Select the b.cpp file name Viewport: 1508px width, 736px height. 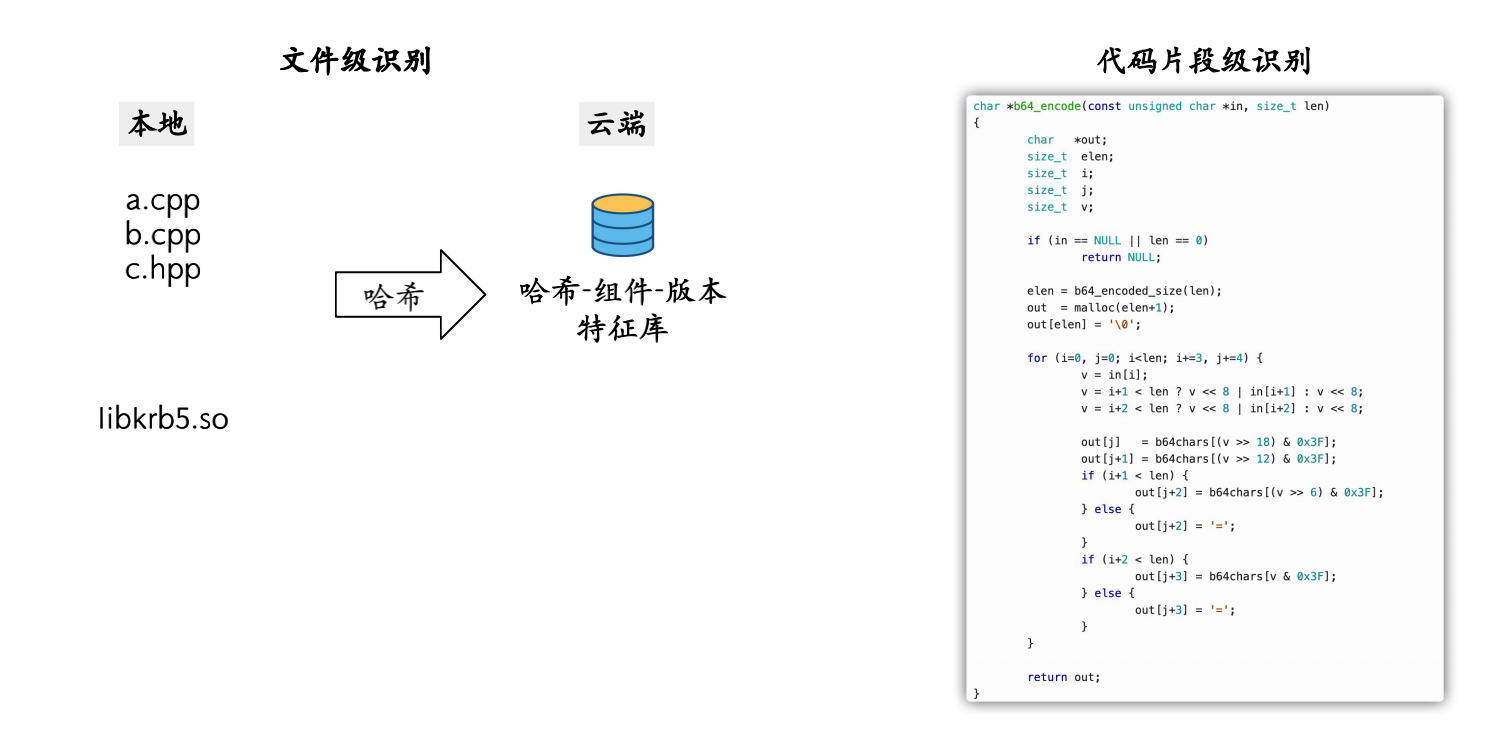point(163,235)
